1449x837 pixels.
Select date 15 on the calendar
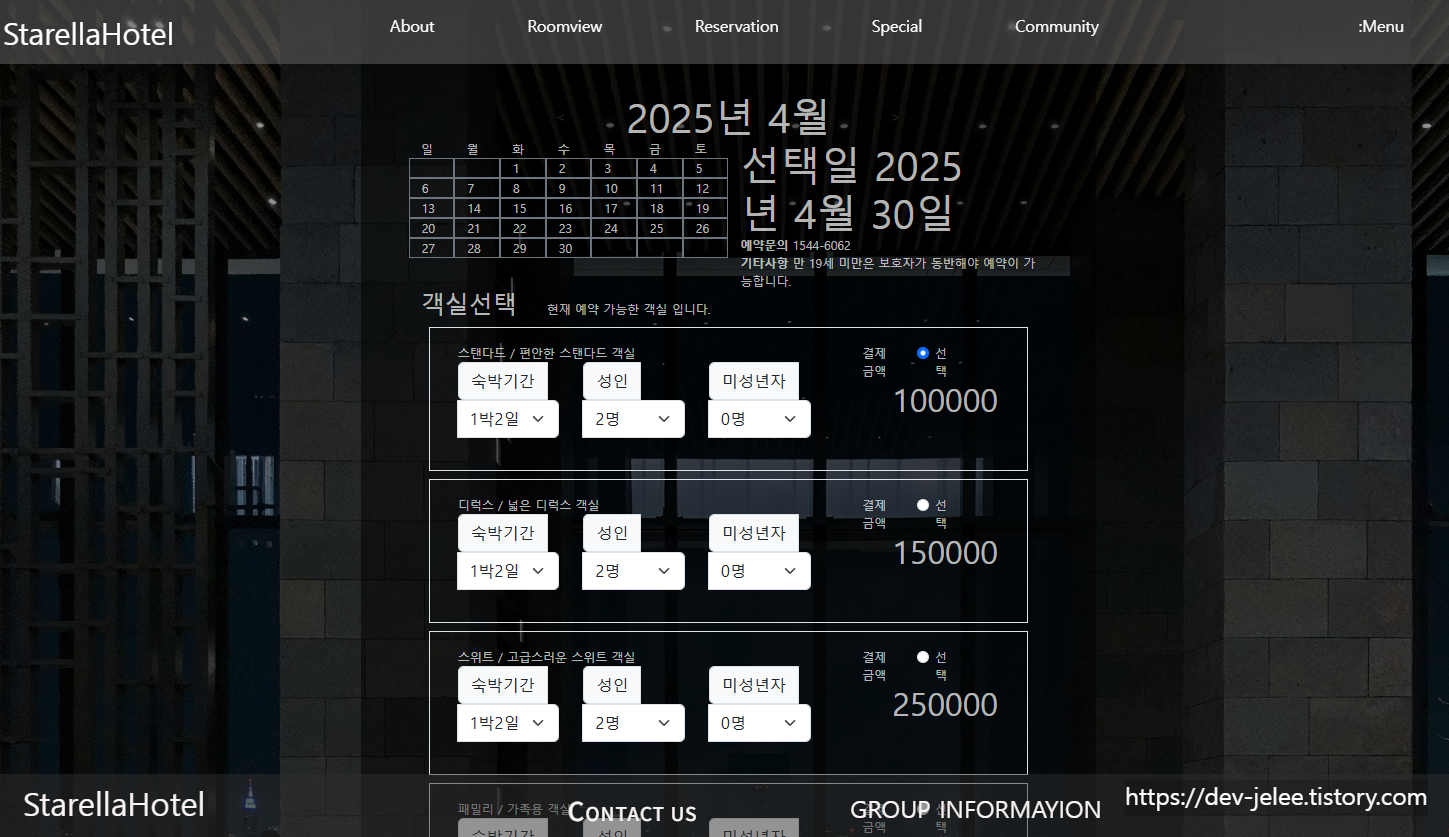tap(523, 209)
